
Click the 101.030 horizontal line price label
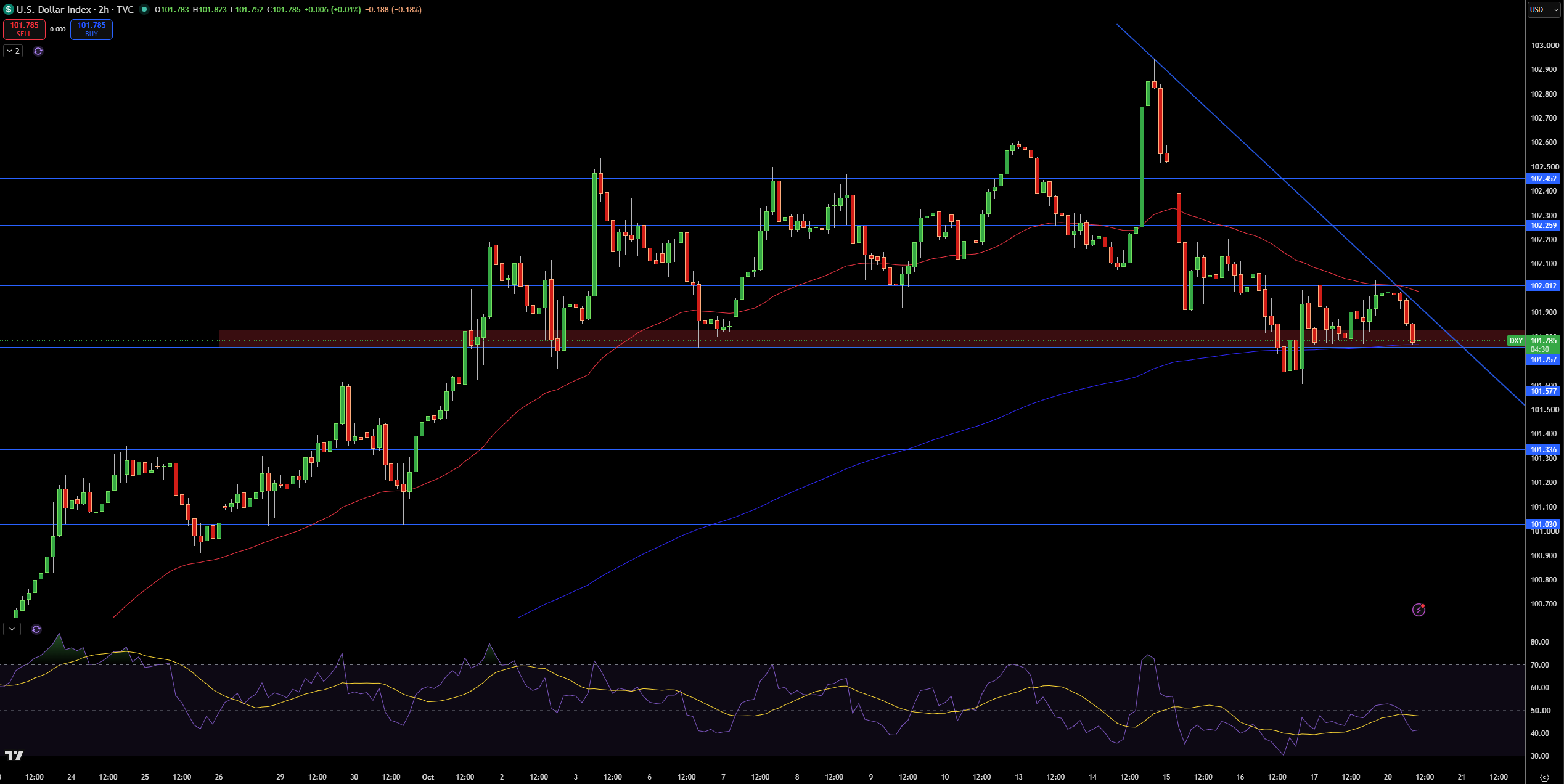(1544, 525)
